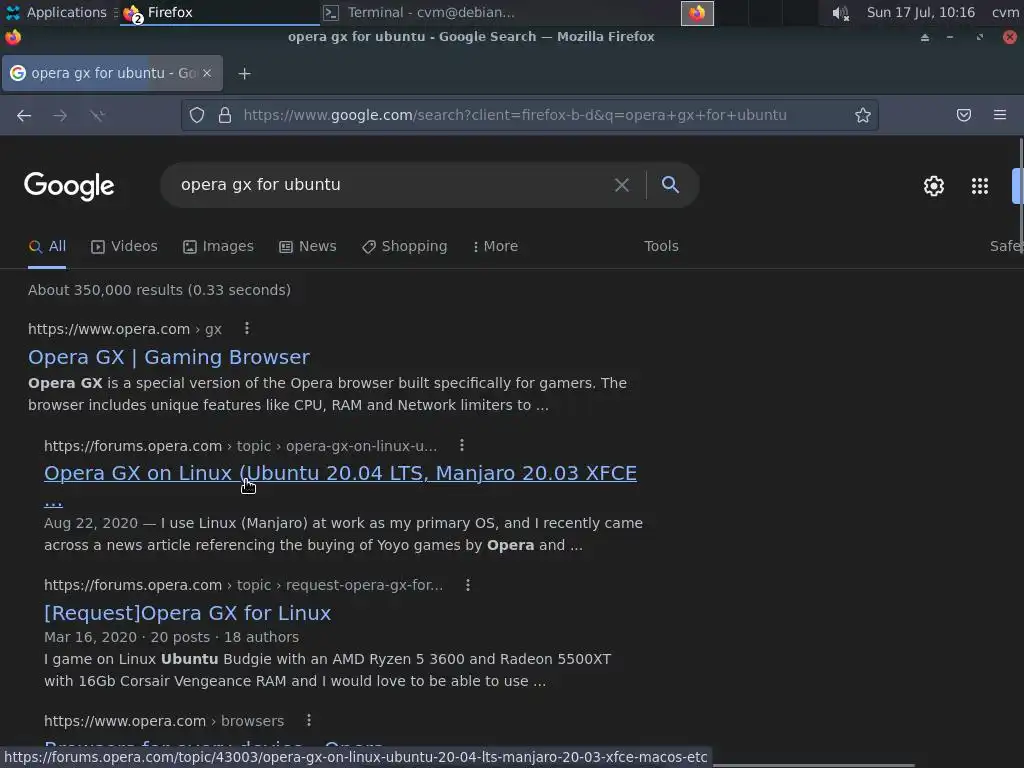Click the cvm user label in panel
Screen dimensions: 1024x768
[x=1005, y=12]
